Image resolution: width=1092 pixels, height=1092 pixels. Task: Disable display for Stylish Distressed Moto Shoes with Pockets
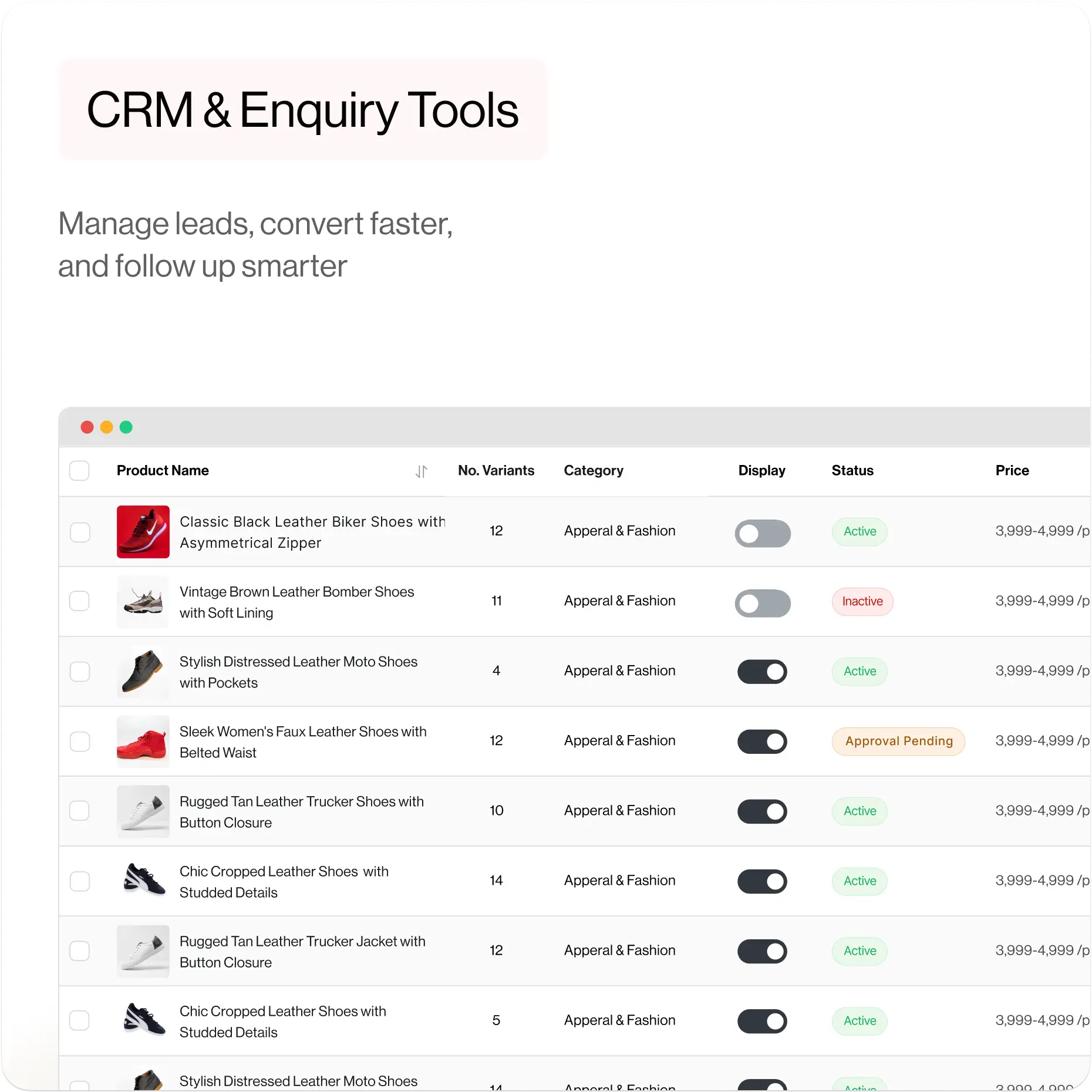click(762, 672)
